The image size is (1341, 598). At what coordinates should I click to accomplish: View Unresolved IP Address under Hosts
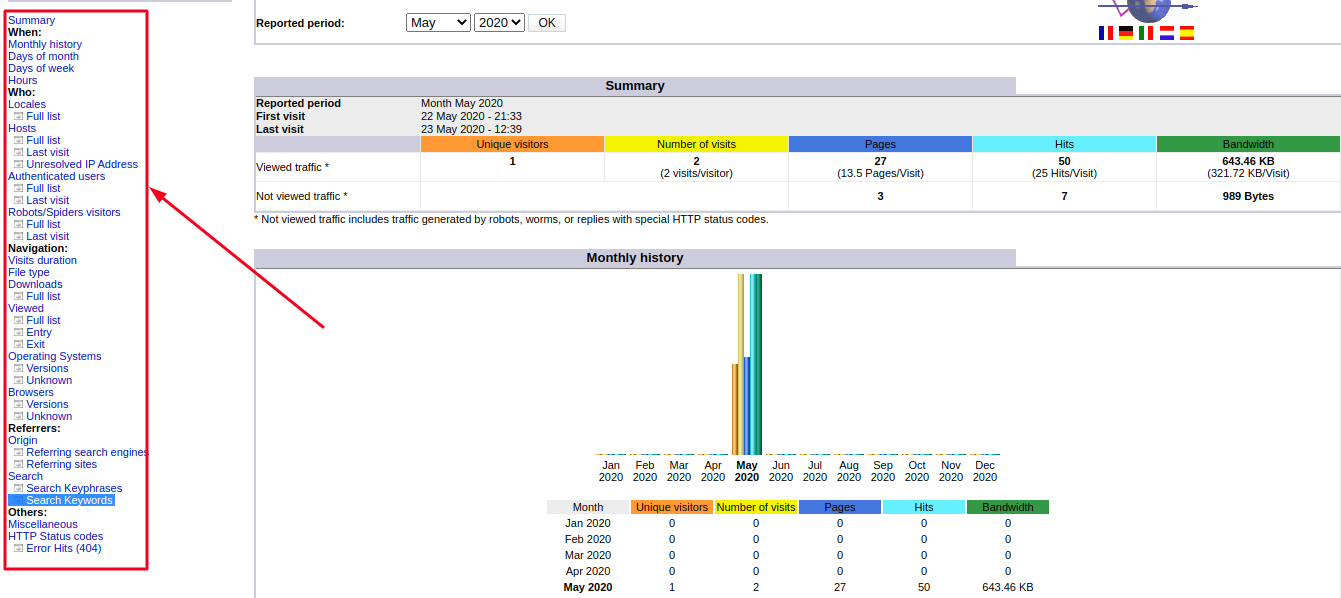tap(85, 164)
